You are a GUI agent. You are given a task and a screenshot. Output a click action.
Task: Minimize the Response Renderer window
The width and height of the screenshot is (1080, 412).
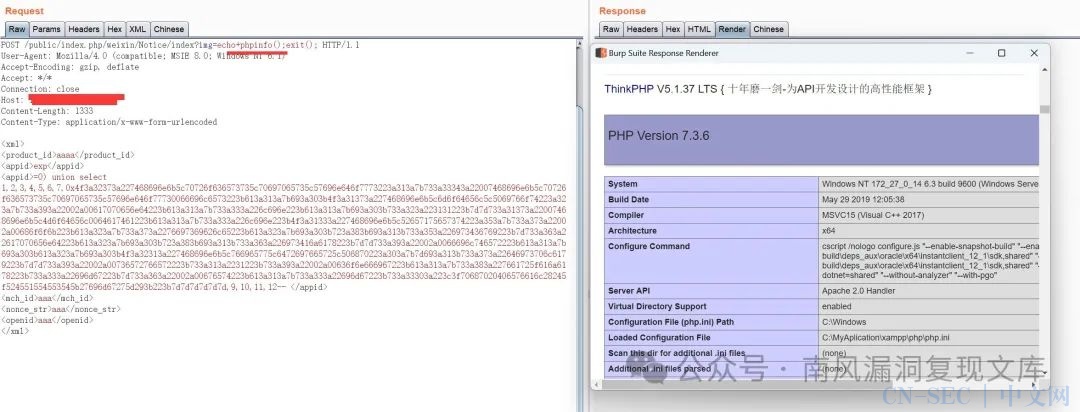point(969,53)
